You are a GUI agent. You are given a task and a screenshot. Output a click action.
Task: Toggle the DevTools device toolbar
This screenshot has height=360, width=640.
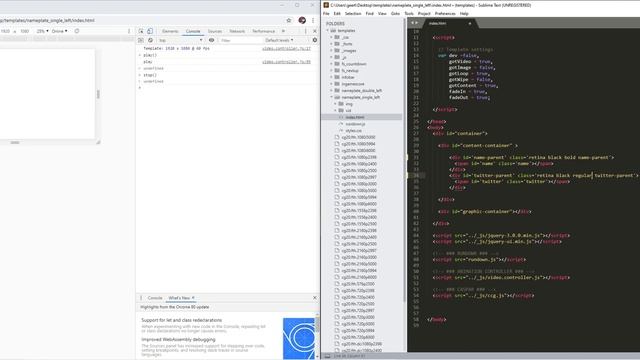click(150, 31)
